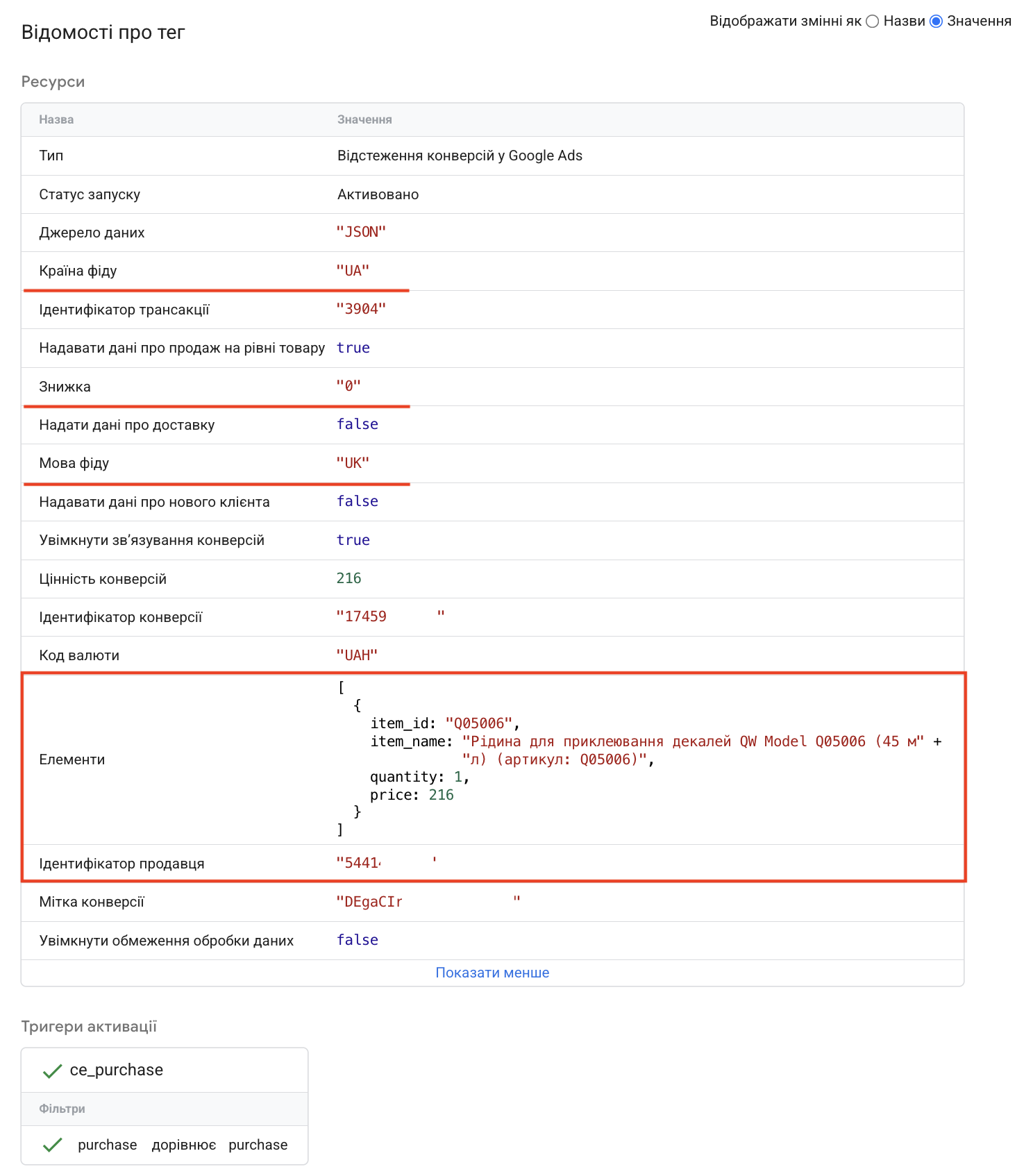This screenshot has height=1176, width=1033.
Task: Click the data source value "JSON"
Action: [361, 232]
